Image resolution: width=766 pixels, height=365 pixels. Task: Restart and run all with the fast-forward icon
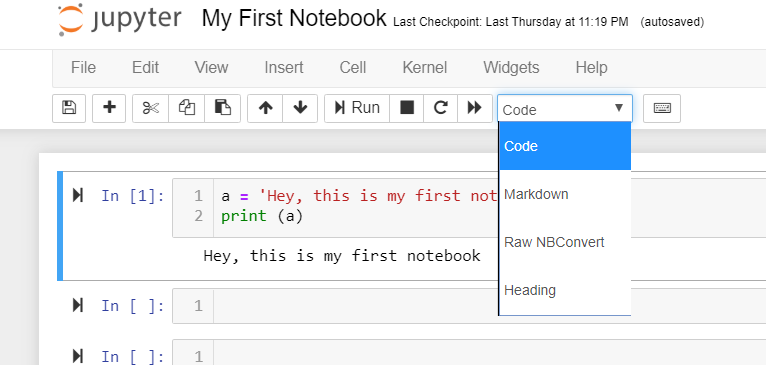pyautogui.click(x=475, y=108)
